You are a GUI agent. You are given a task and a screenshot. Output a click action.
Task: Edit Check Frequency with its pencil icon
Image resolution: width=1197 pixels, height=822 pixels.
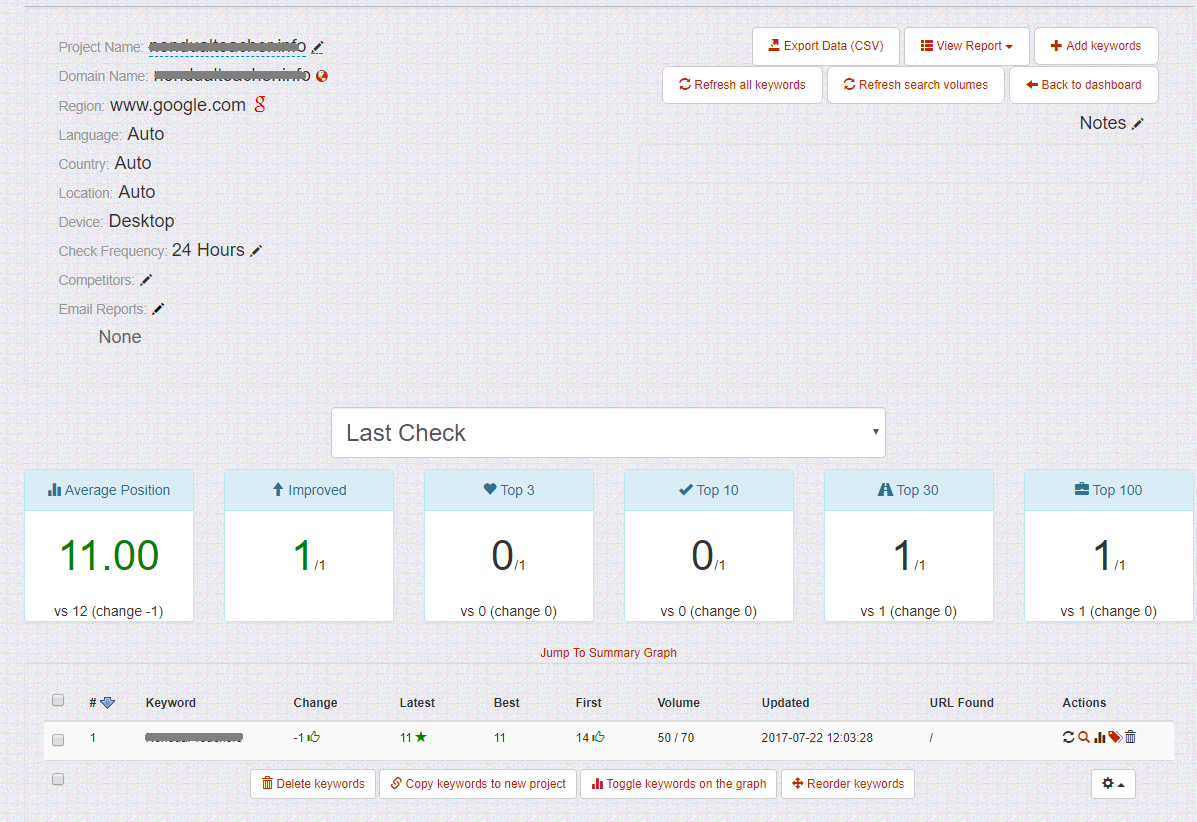pos(256,250)
